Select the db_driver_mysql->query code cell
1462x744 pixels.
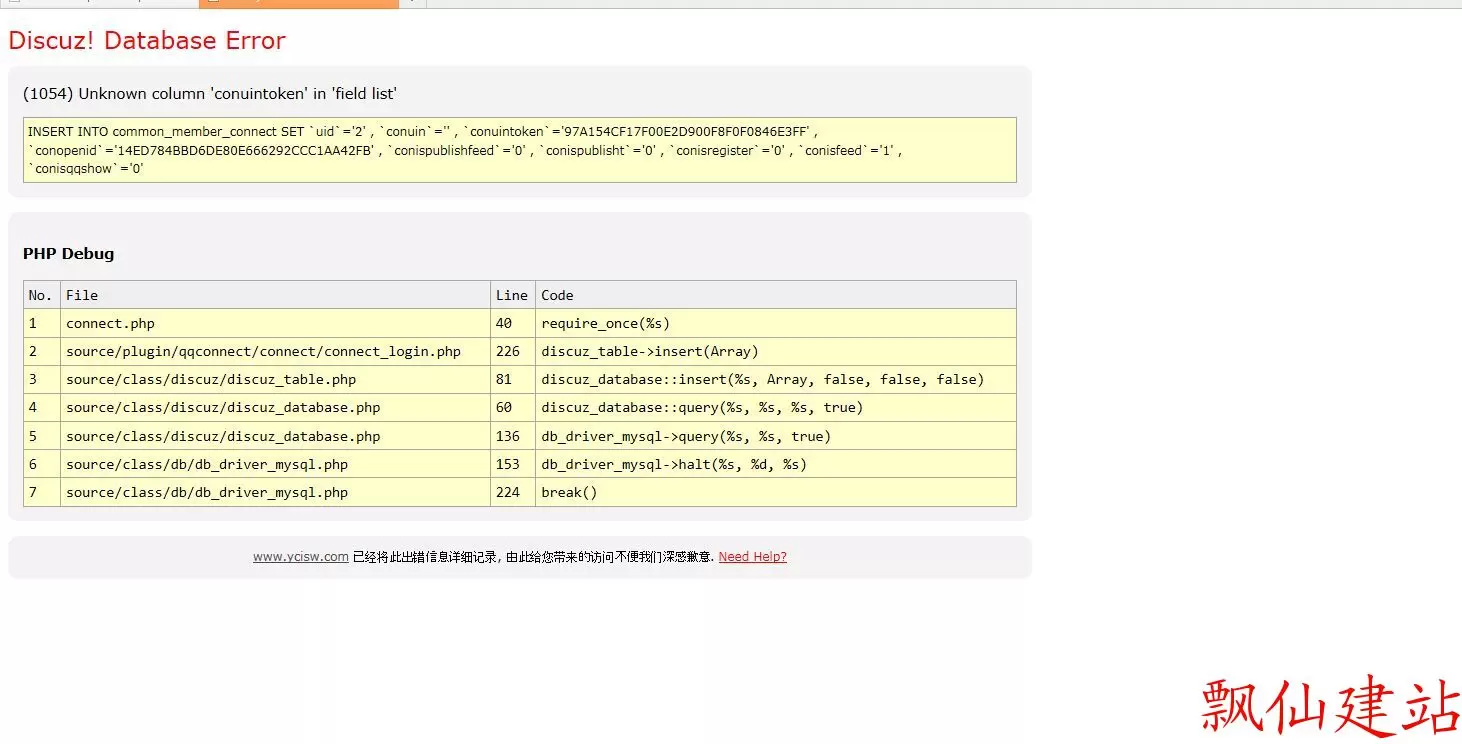pos(776,436)
